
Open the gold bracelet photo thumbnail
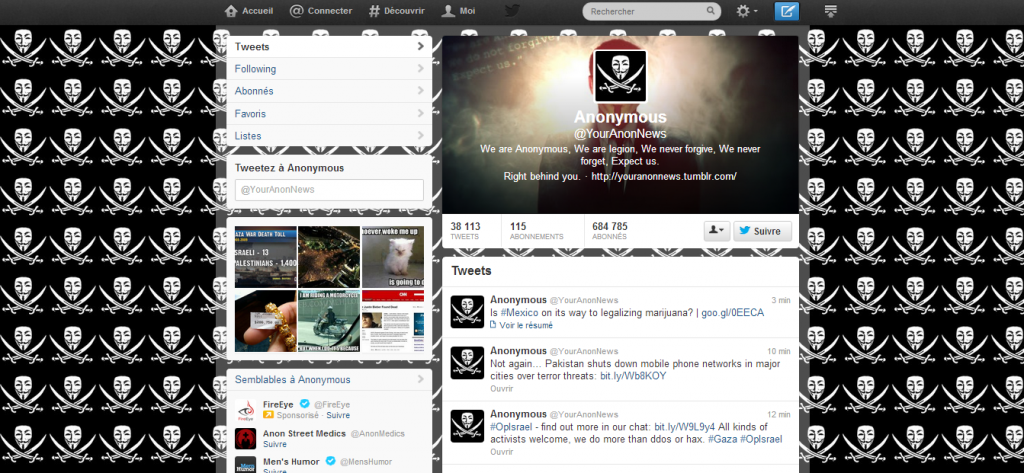pyautogui.click(x=266, y=321)
